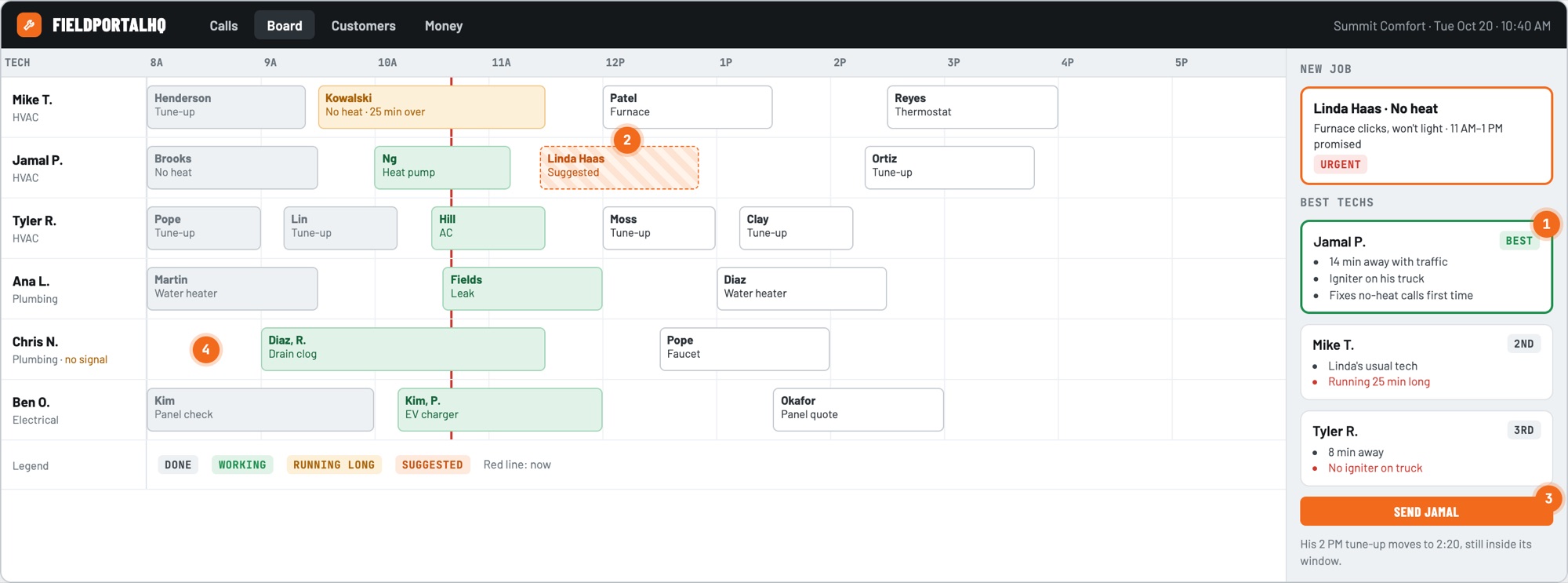Open the Pope Faucet job block

pos(744,348)
